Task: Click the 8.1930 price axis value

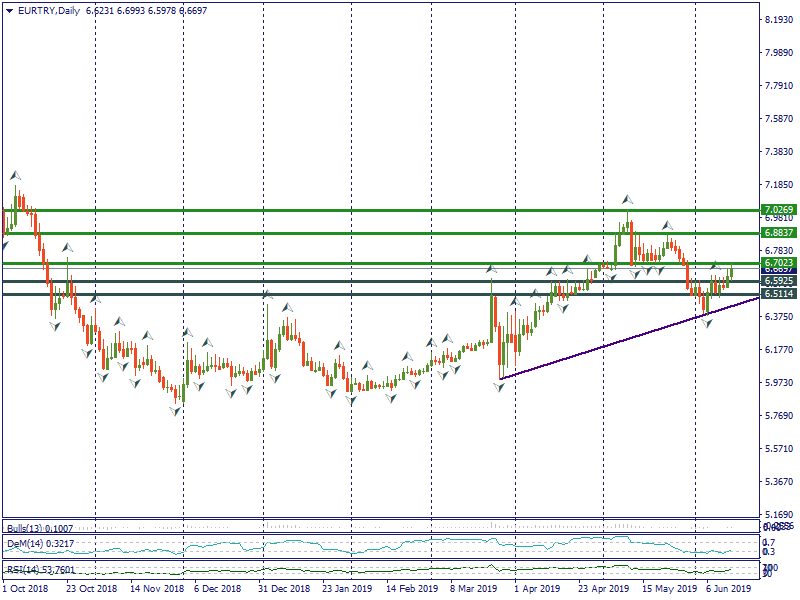Action: coord(778,20)
